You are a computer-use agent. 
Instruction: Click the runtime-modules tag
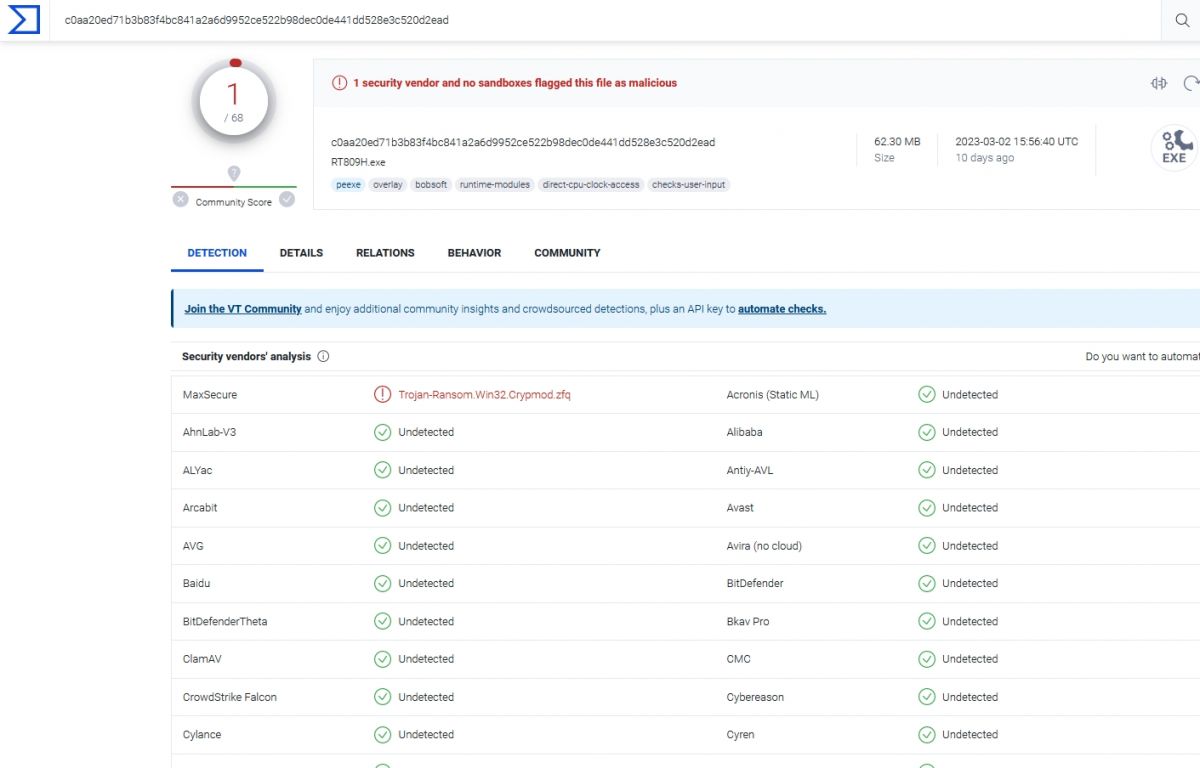495,184
